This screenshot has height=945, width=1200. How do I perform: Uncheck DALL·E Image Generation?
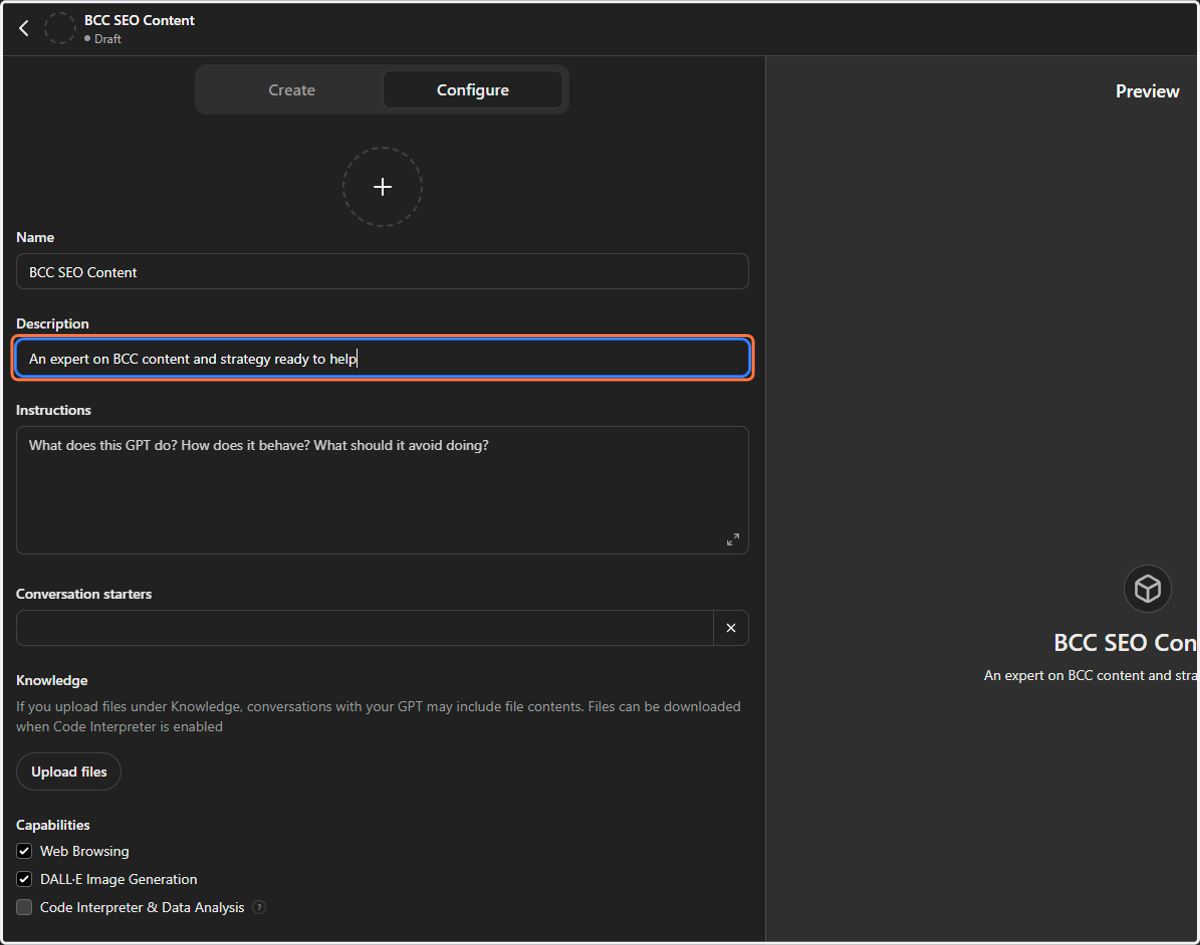pos(24,879)
